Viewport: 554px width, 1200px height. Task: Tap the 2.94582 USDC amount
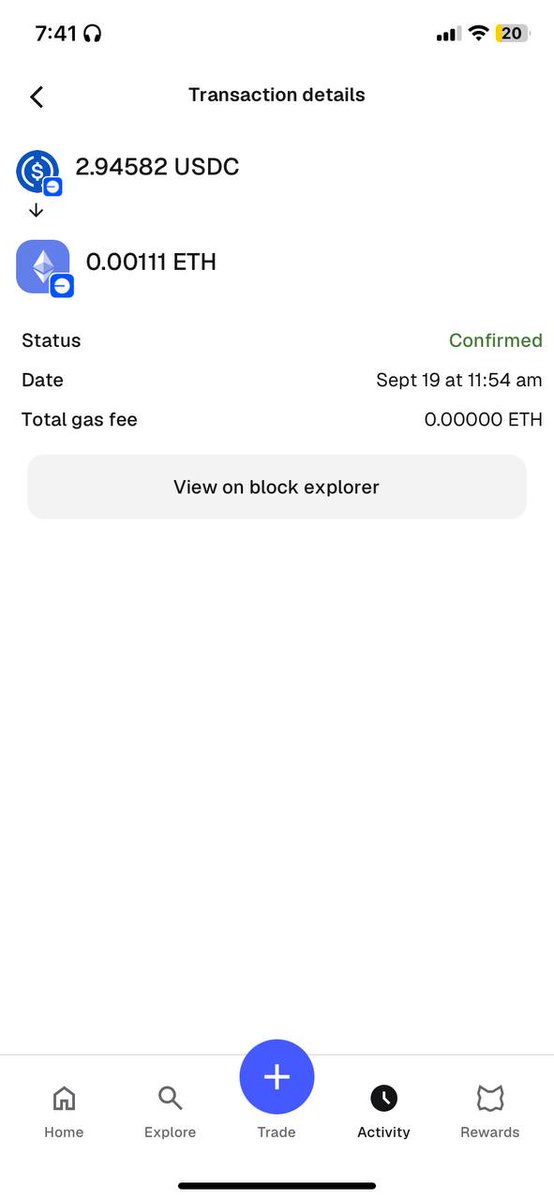158,167
